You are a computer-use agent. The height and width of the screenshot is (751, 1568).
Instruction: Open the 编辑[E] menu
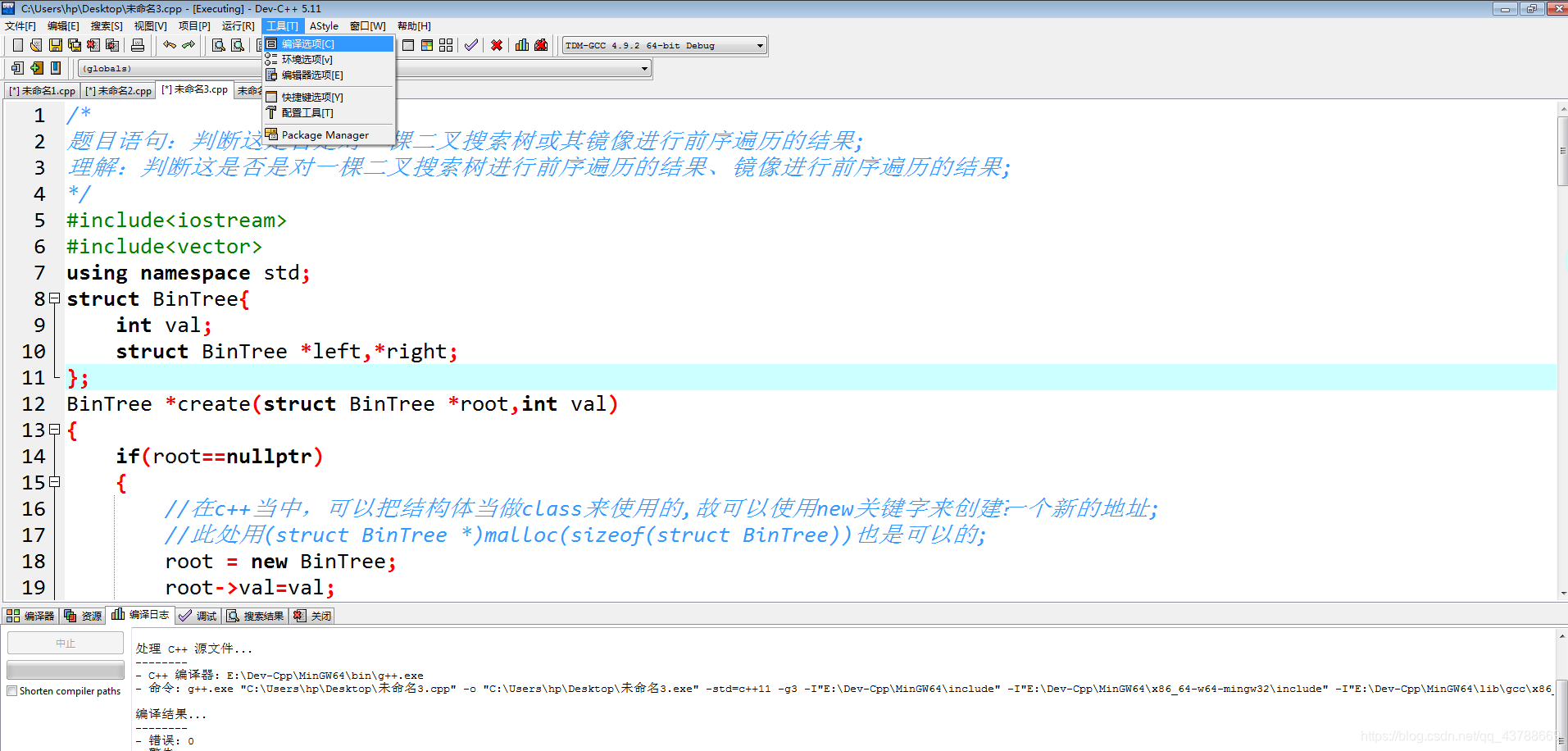63,26
